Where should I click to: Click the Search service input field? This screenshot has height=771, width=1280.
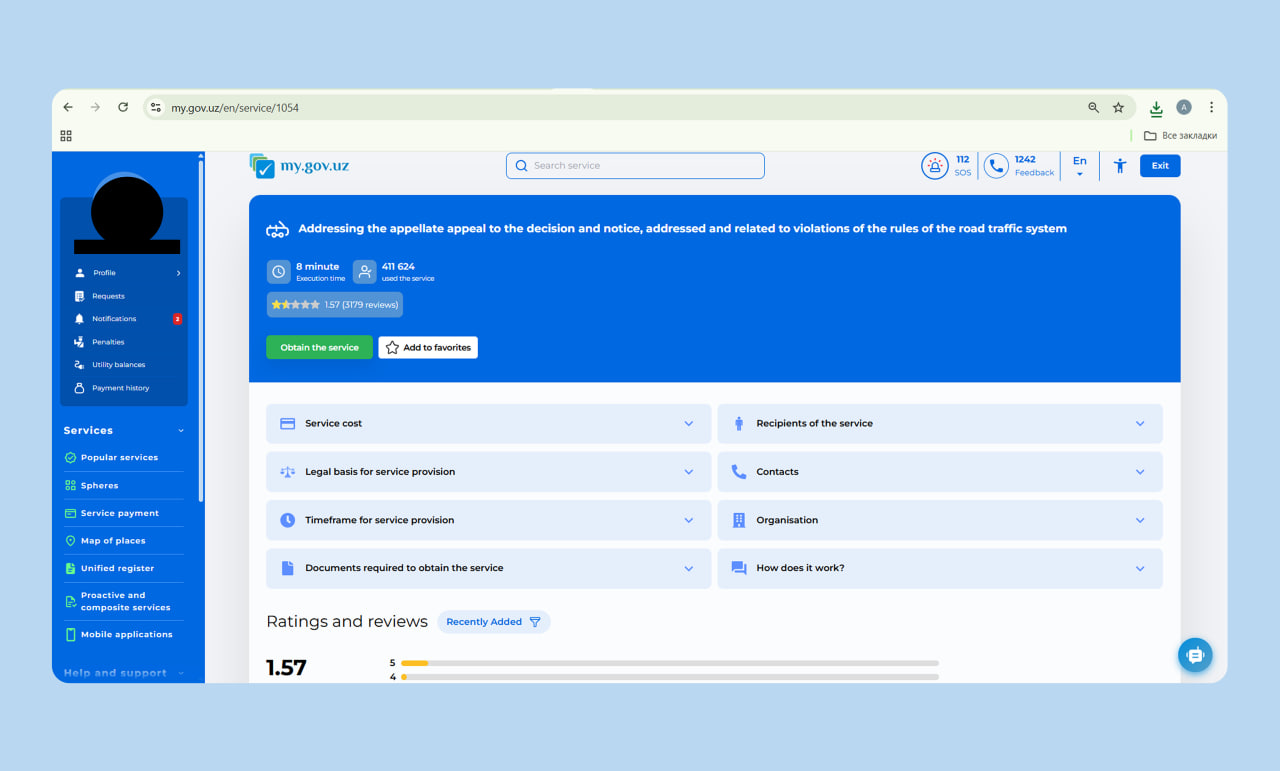(635, 166)
